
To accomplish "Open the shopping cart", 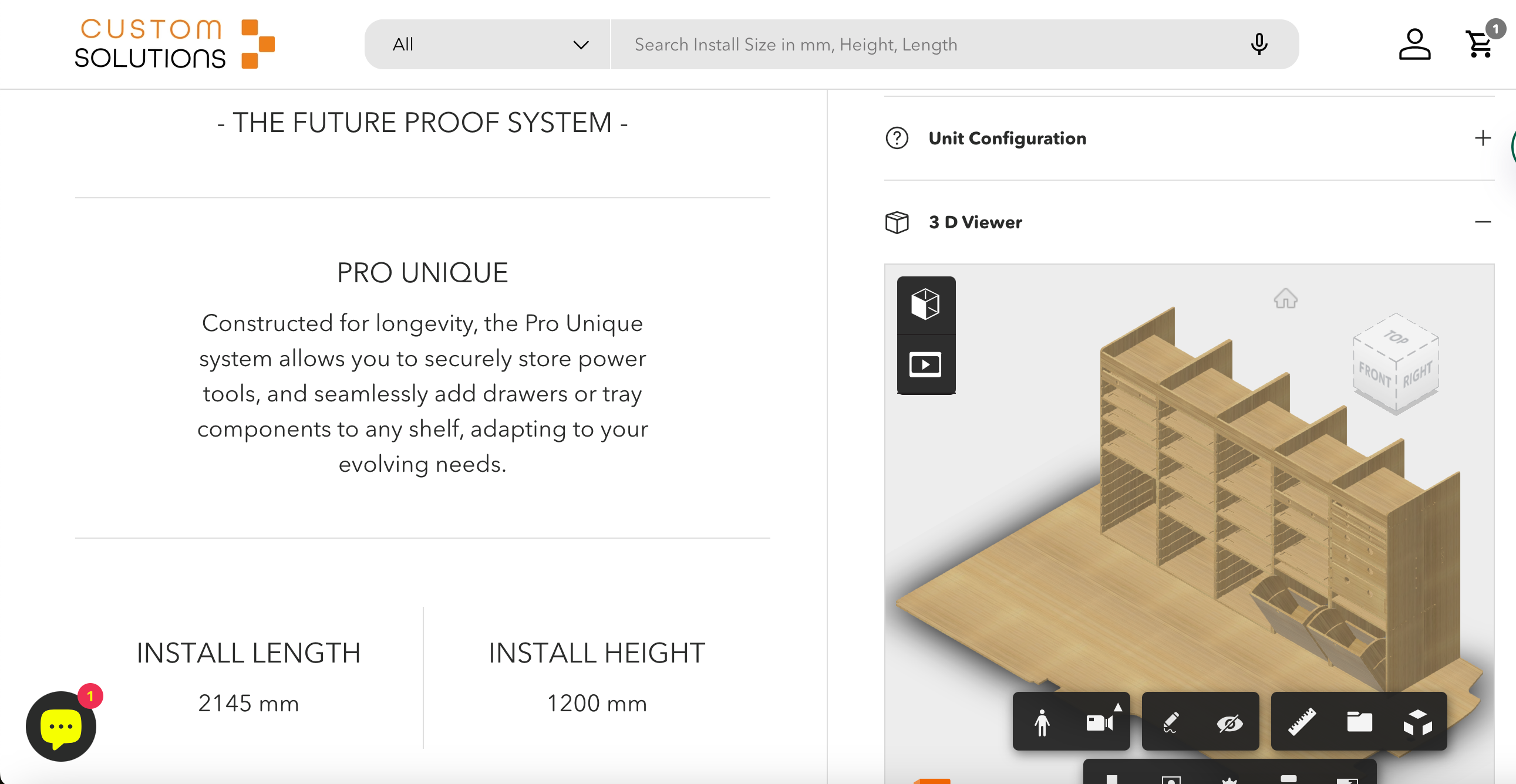I will point(1479,45).
